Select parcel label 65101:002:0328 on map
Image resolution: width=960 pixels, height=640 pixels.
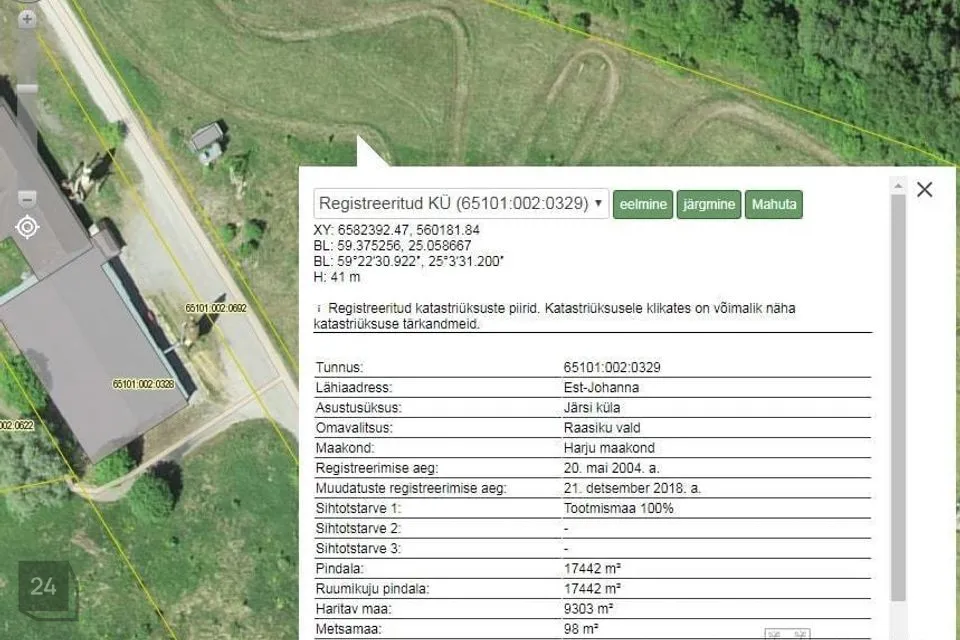(144, 383)
